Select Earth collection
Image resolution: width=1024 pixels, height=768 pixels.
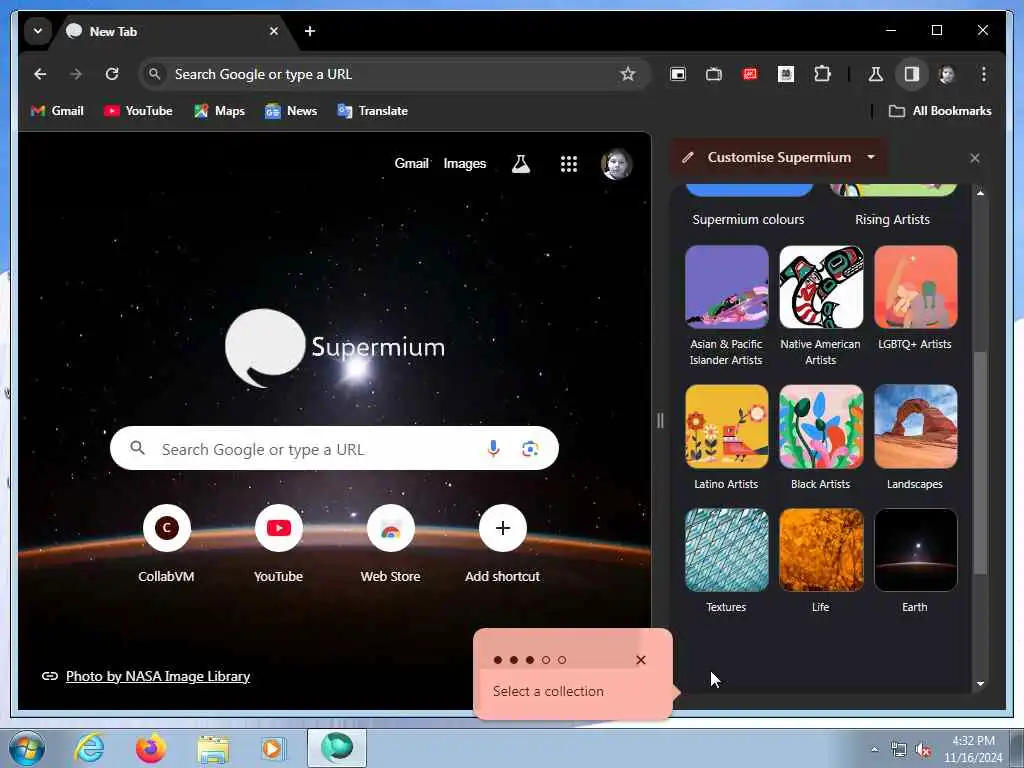pos(916,561)
